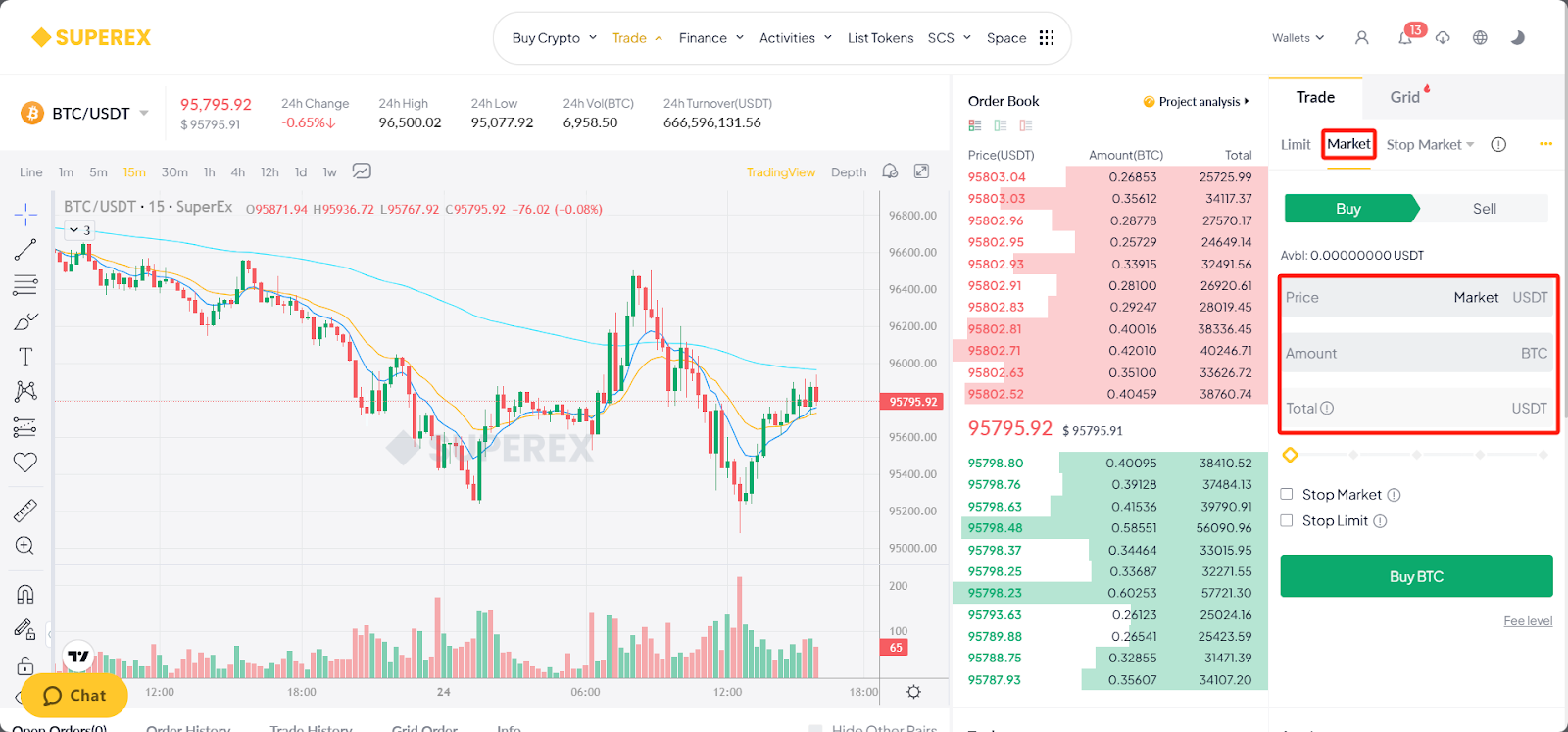Open the SCS dropdown menu
Image resolution: width=1568 pixels, height=732 pixels.
(x=949, y=37)
